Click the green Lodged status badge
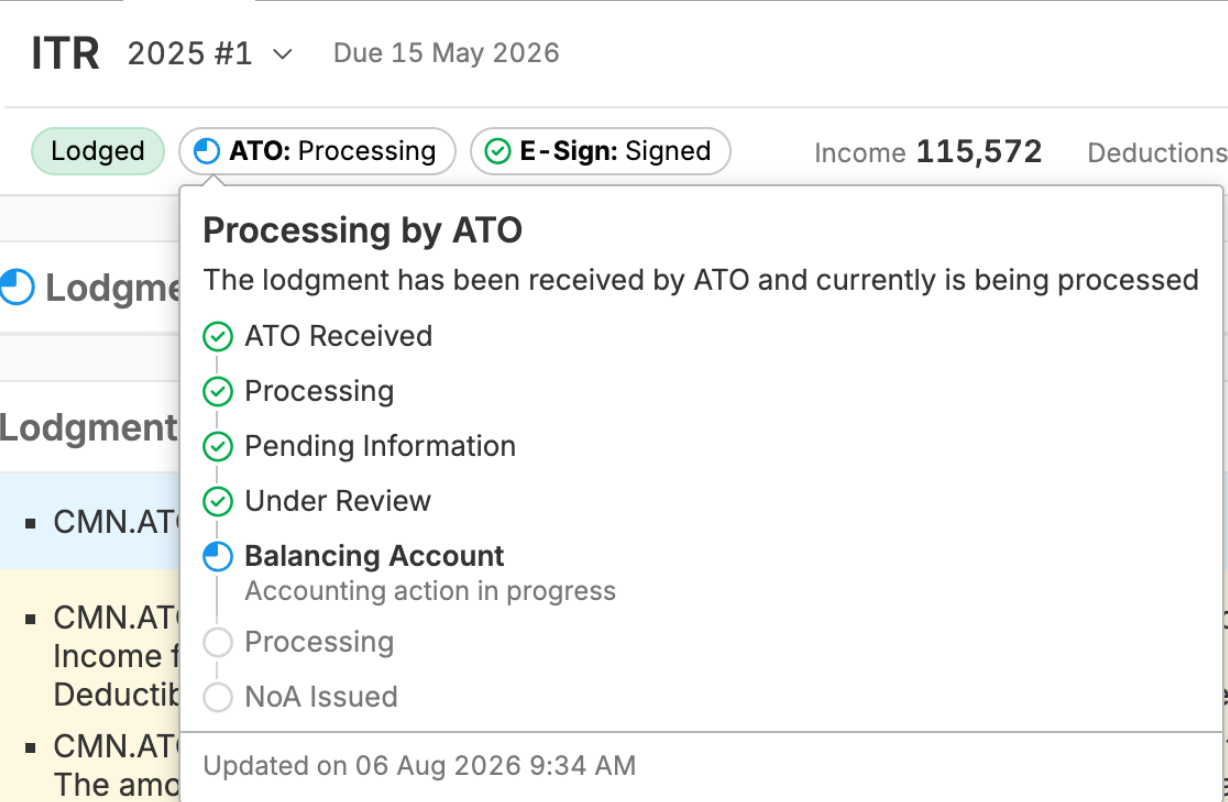The width and height of the screenshot is (1228, 802). tap(97, 152)
